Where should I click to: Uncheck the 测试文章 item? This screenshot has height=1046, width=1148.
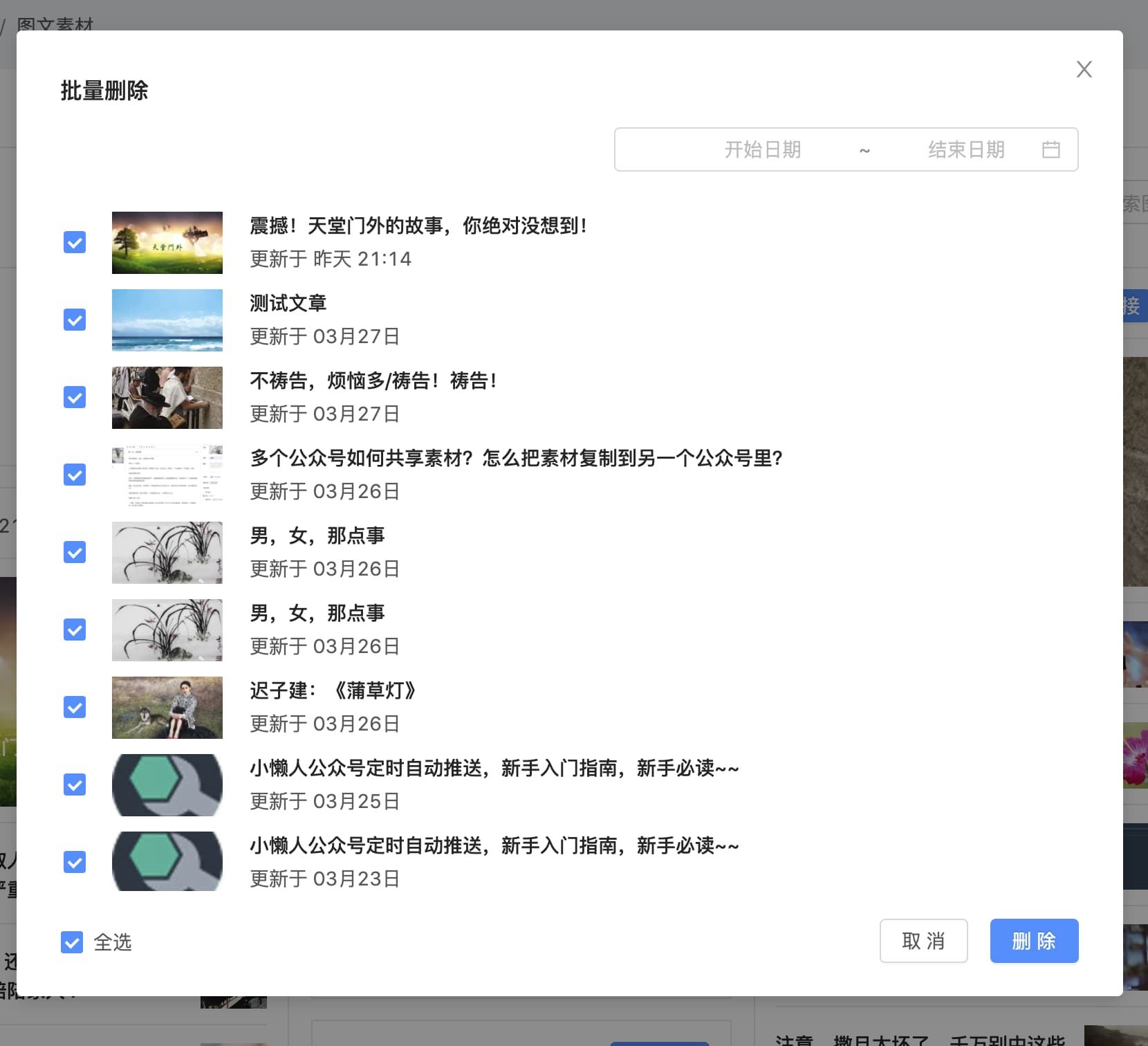(x=74, y=320)
